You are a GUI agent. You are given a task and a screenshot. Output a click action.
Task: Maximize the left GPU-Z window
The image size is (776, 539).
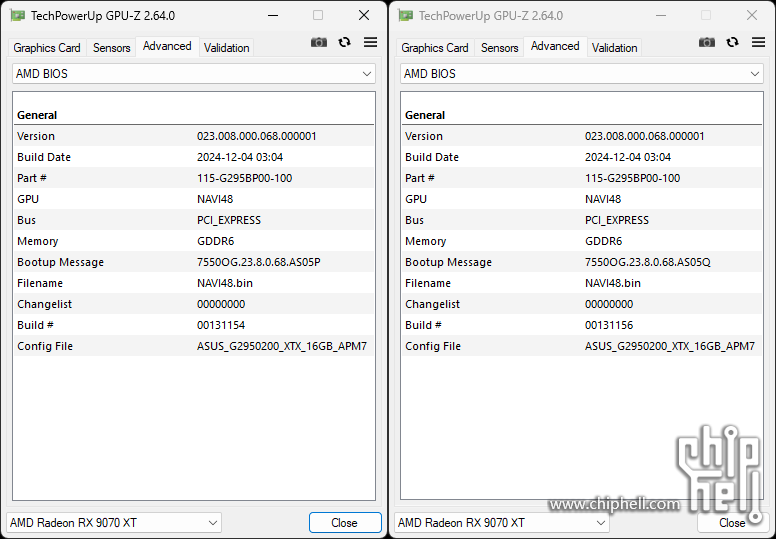tap(318, 15)
